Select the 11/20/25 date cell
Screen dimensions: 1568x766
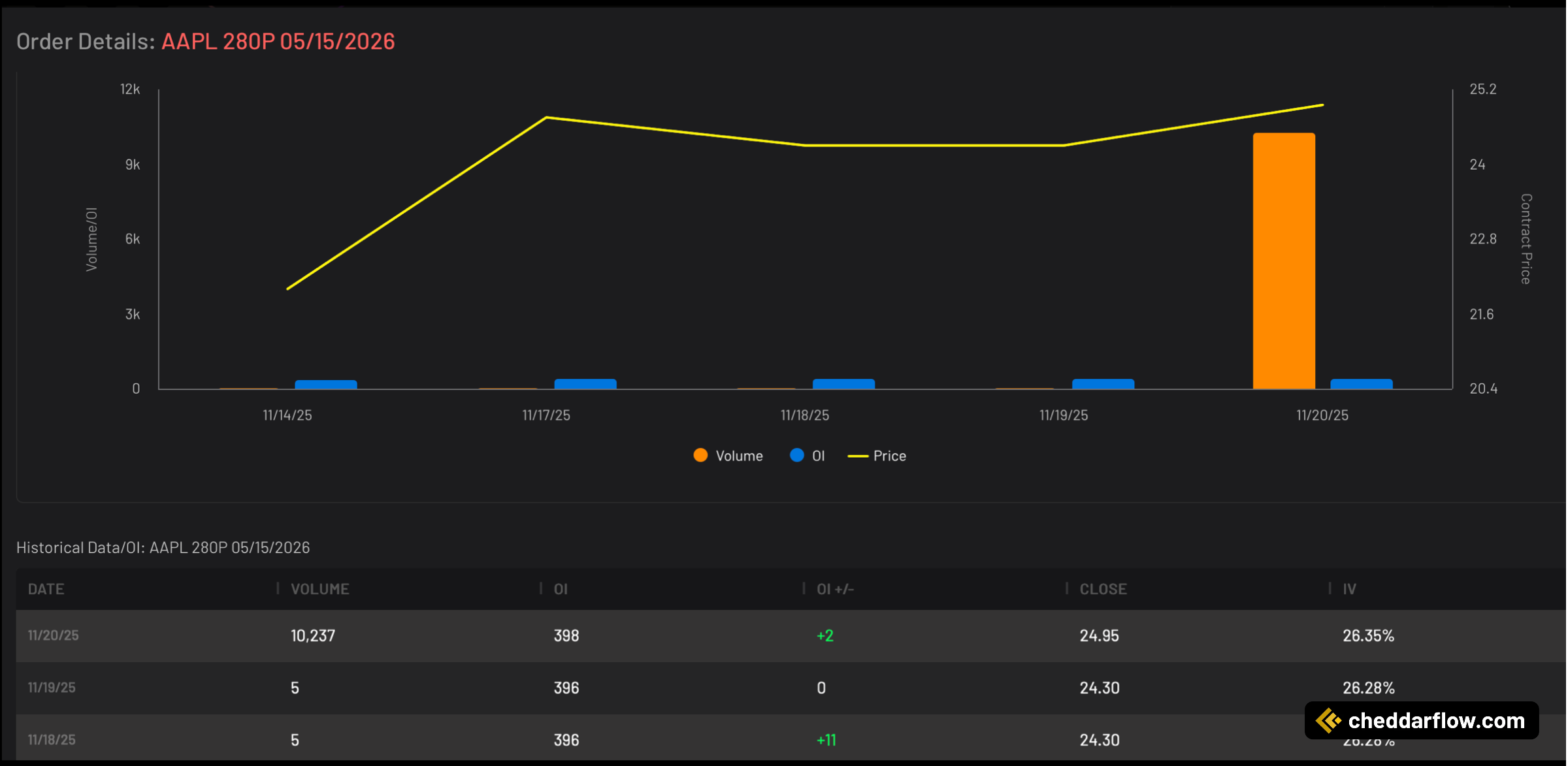click(53, 635)
